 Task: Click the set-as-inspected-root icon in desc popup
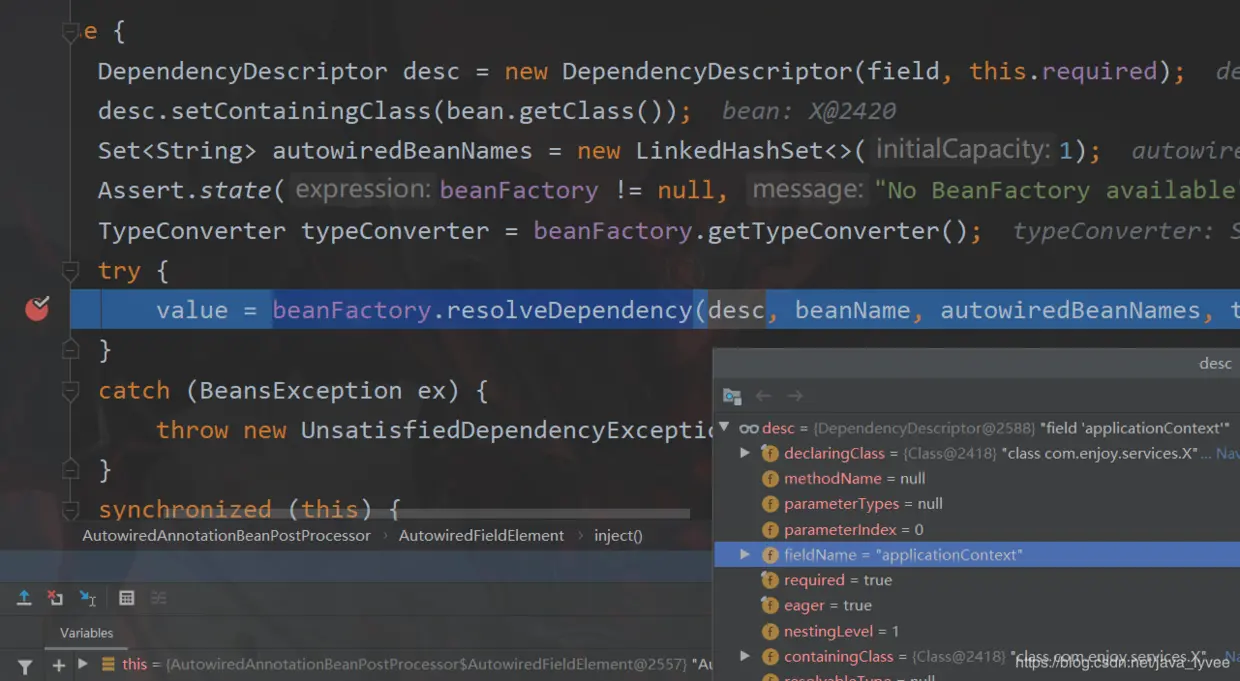point(732,396)
